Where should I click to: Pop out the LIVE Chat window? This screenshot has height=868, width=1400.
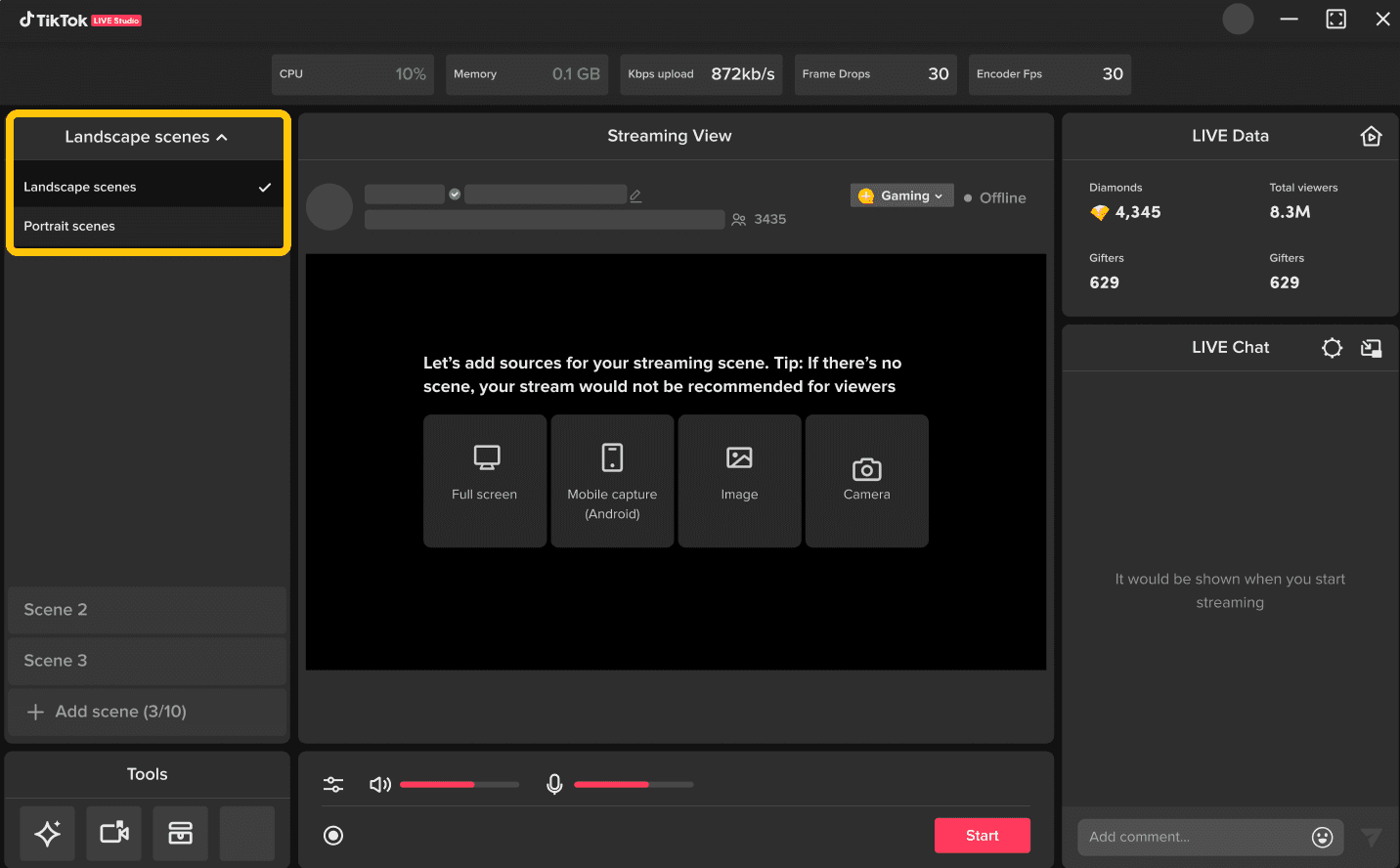(1371, 348)
